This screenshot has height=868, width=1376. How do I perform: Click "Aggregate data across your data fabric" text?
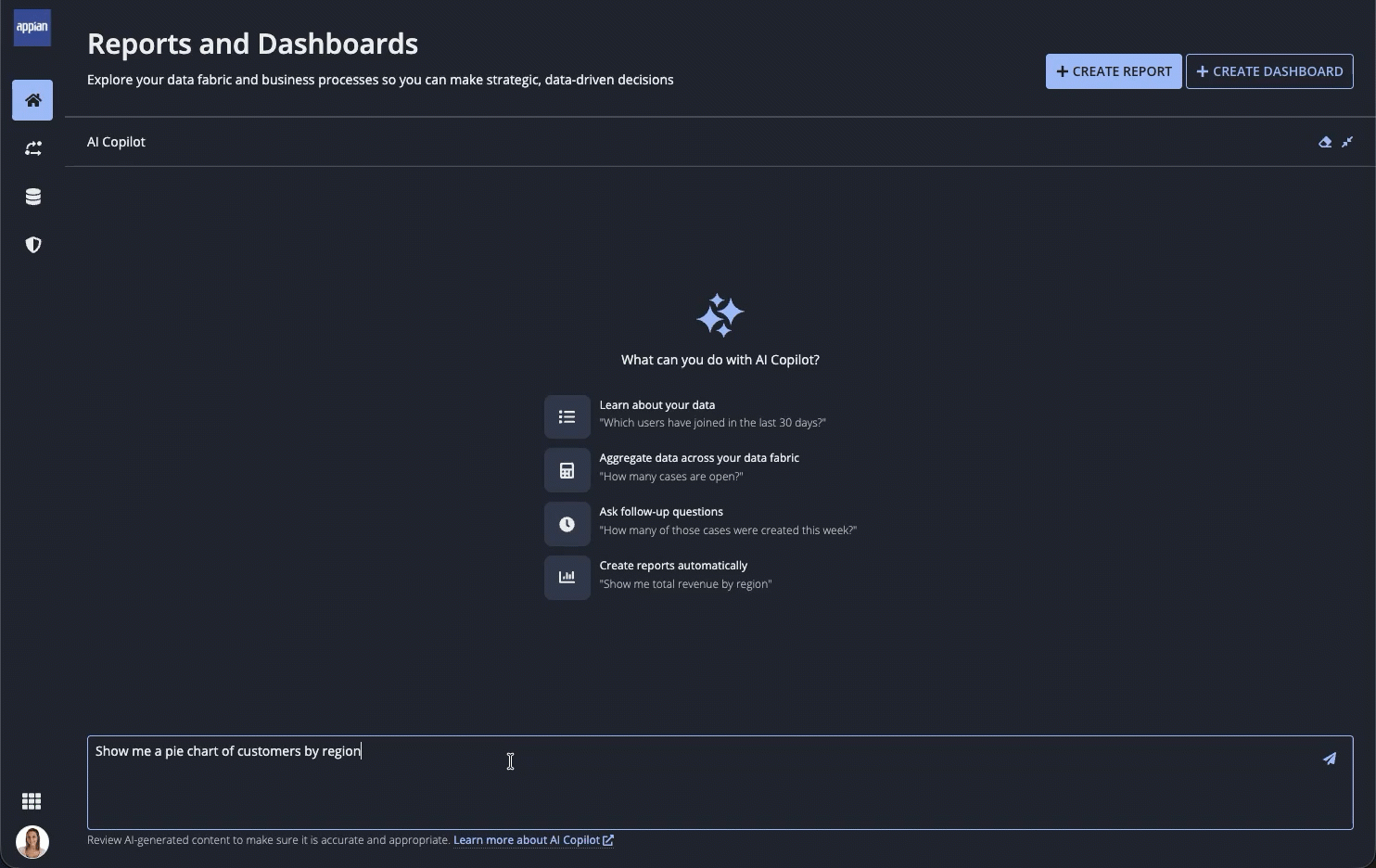[699, 458]
